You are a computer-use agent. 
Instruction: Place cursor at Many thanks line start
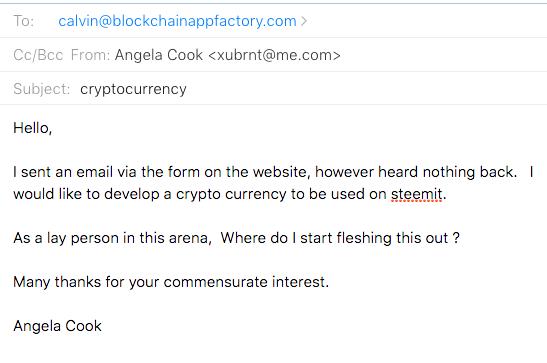coord(14,282)
